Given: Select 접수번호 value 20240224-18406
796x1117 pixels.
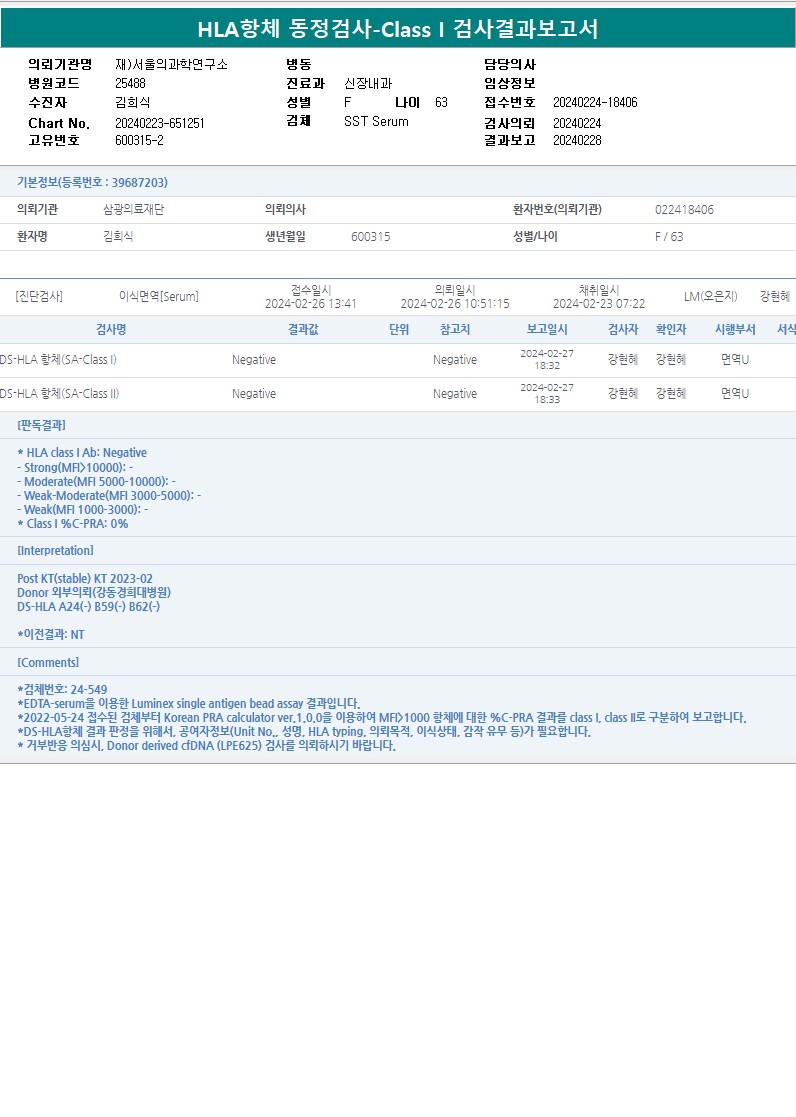Looking at the screenshot, I should pos(595,103).
